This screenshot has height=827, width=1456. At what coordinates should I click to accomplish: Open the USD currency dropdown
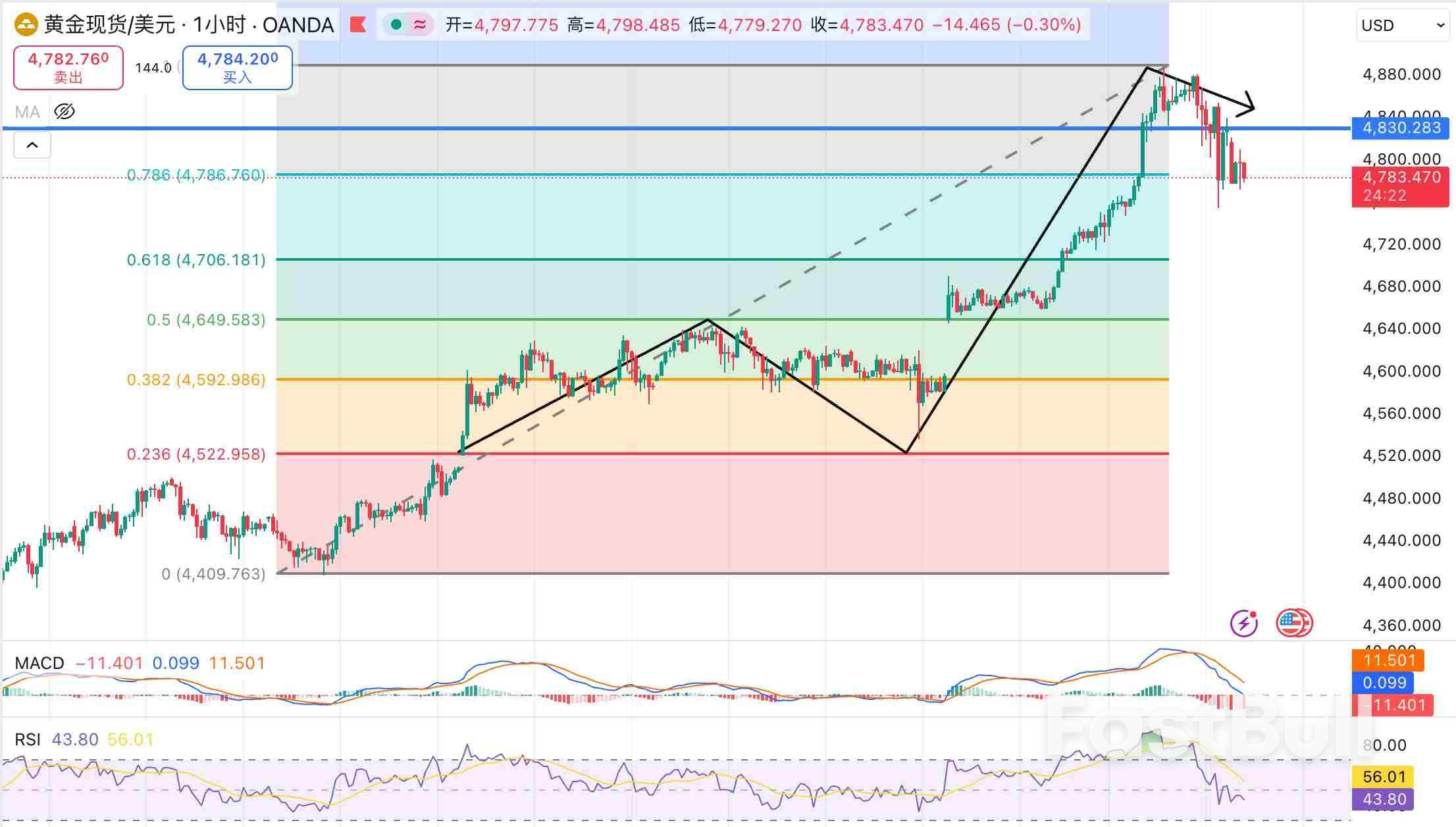1402,26
